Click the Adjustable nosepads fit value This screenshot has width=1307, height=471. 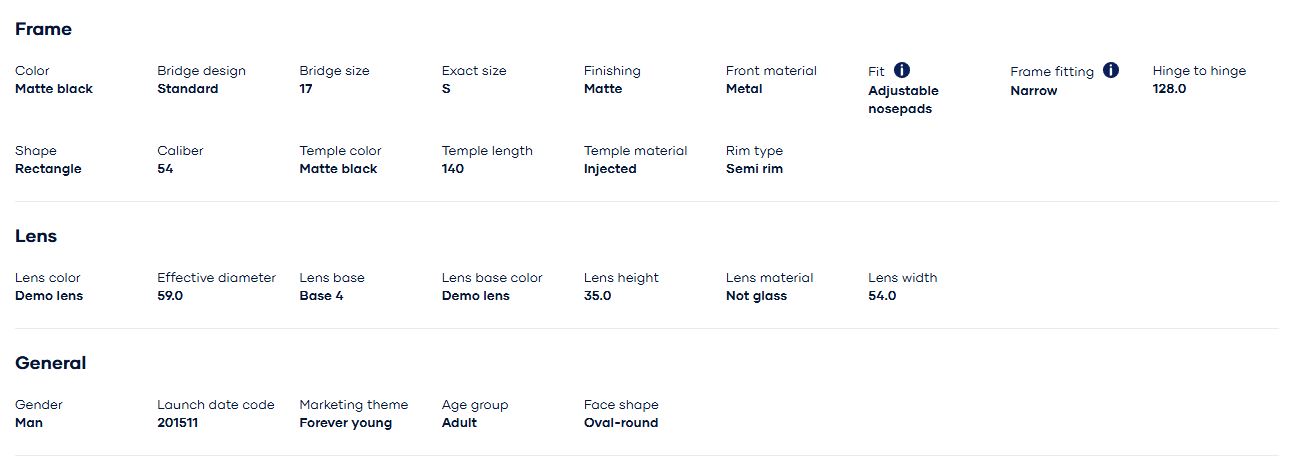[x=903, y=100]
